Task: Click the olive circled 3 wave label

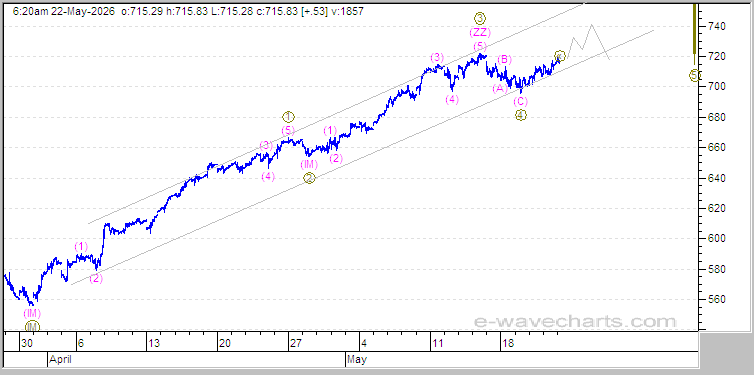Action: [x=480, y=19]
